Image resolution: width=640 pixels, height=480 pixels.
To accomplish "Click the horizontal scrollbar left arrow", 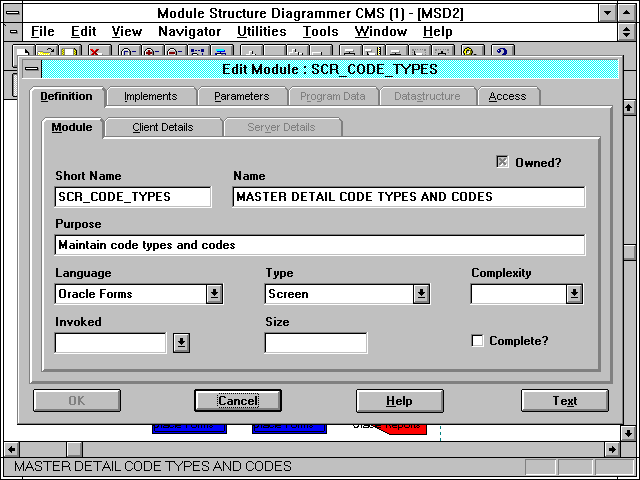I will pos(11,448).
